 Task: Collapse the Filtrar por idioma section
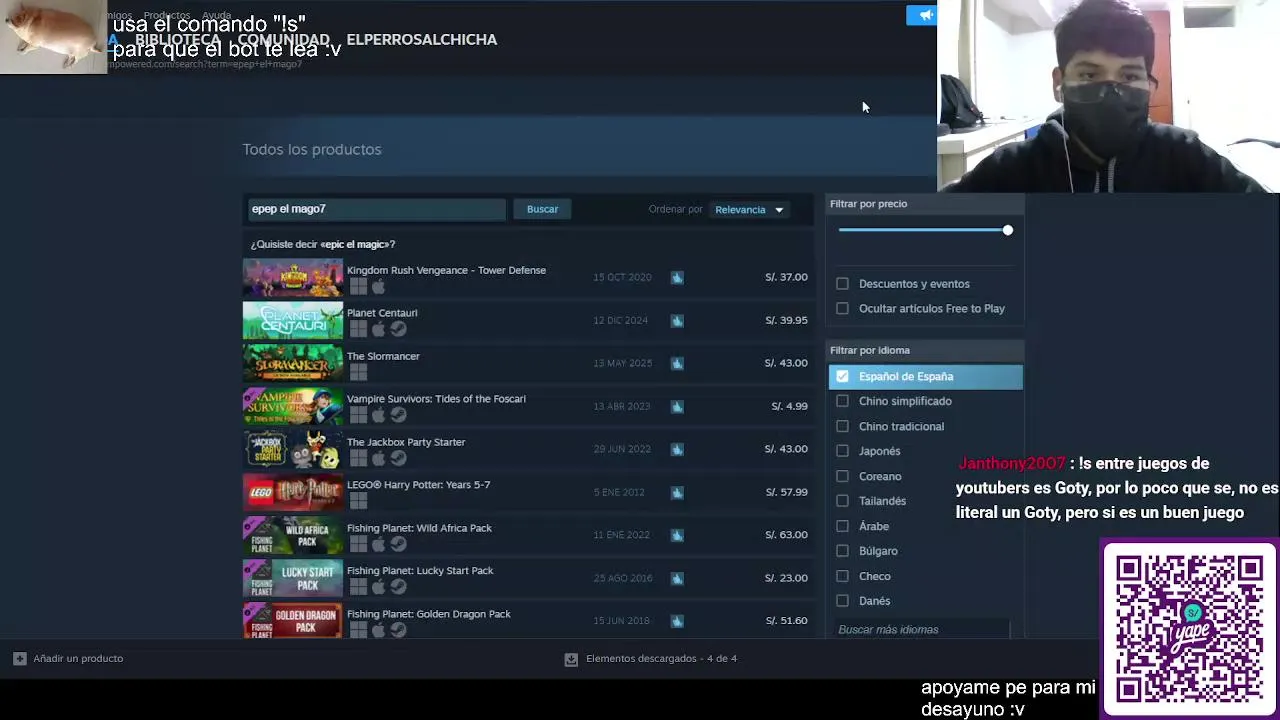pyautogui.click(x=925, y=350)
